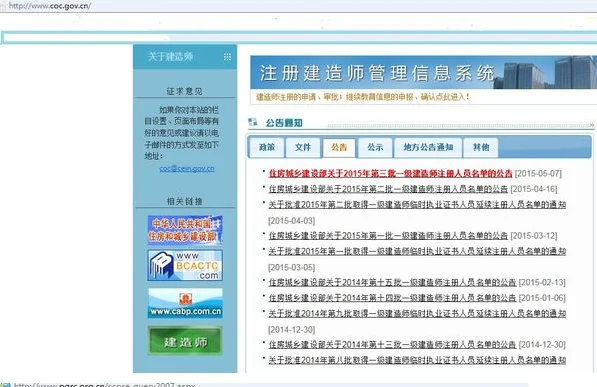Open the 地方公告通知 tab
597x387 pixels.
coord(428,147)
